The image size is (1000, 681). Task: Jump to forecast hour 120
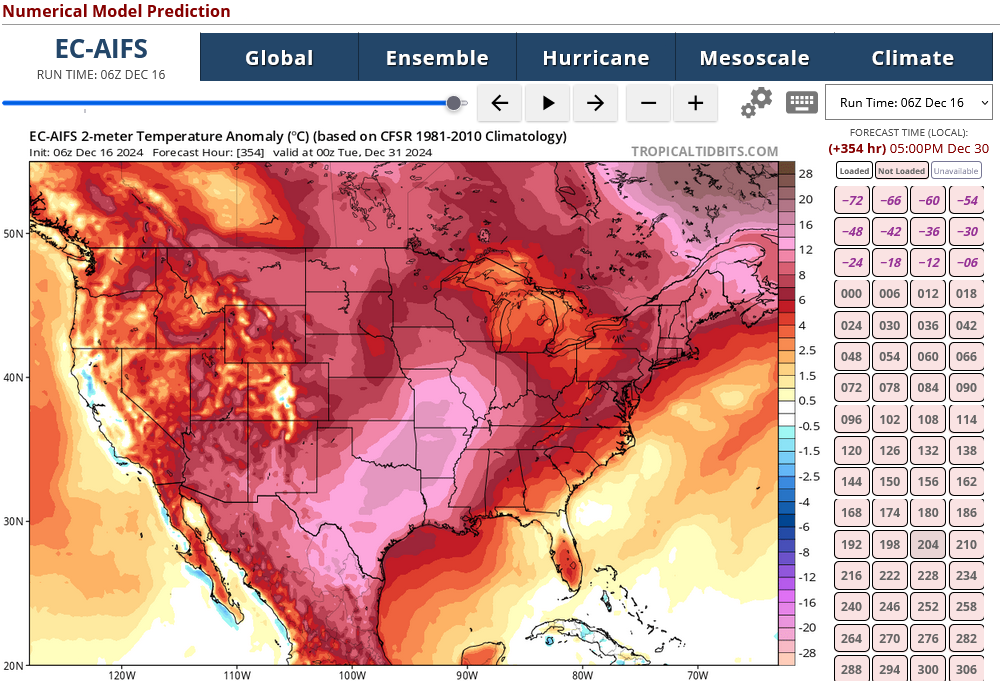[851, 451]
